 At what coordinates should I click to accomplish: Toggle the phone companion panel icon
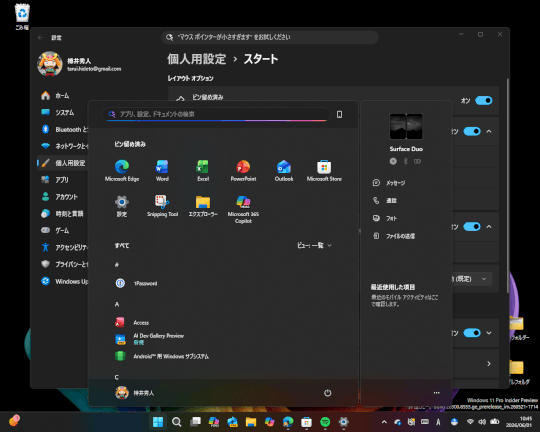point(339,114)
